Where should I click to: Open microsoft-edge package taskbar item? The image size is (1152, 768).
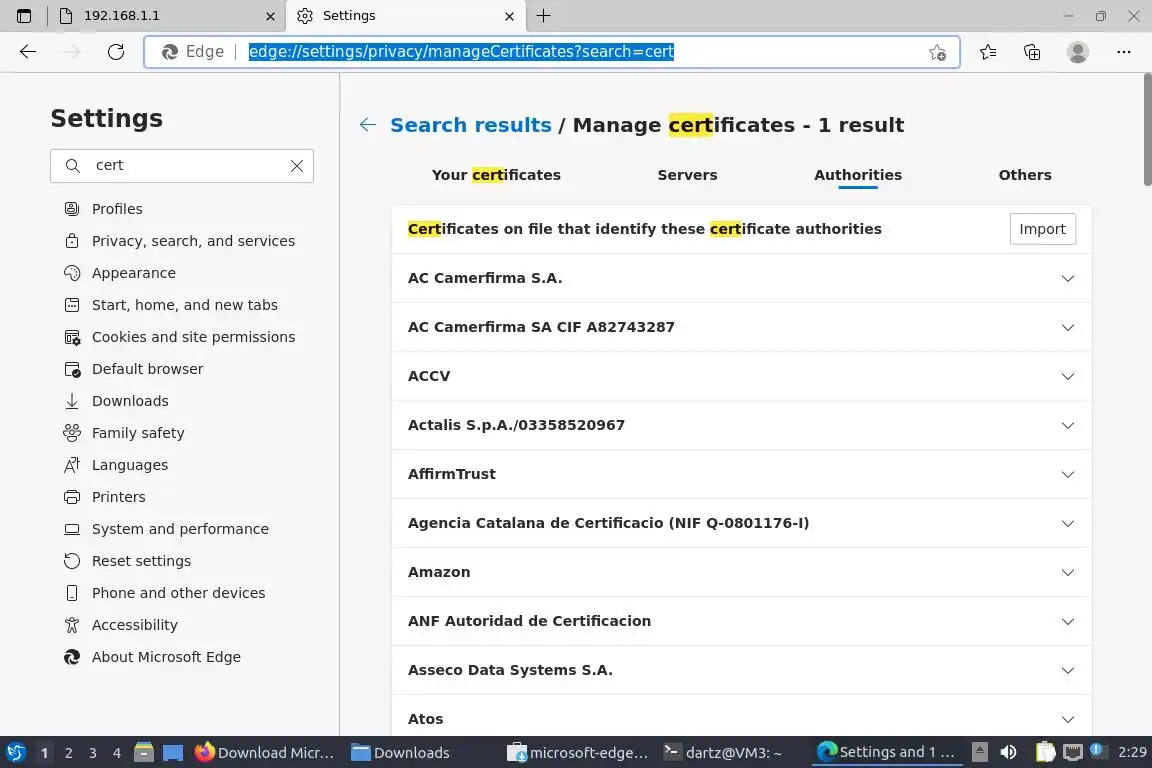coord(578,752)
